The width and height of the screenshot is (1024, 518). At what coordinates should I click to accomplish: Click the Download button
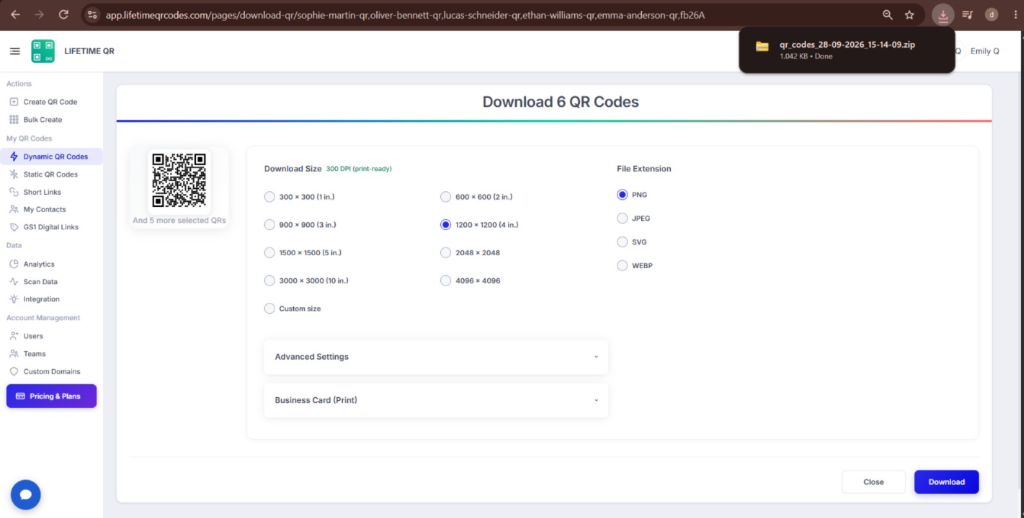946,482
